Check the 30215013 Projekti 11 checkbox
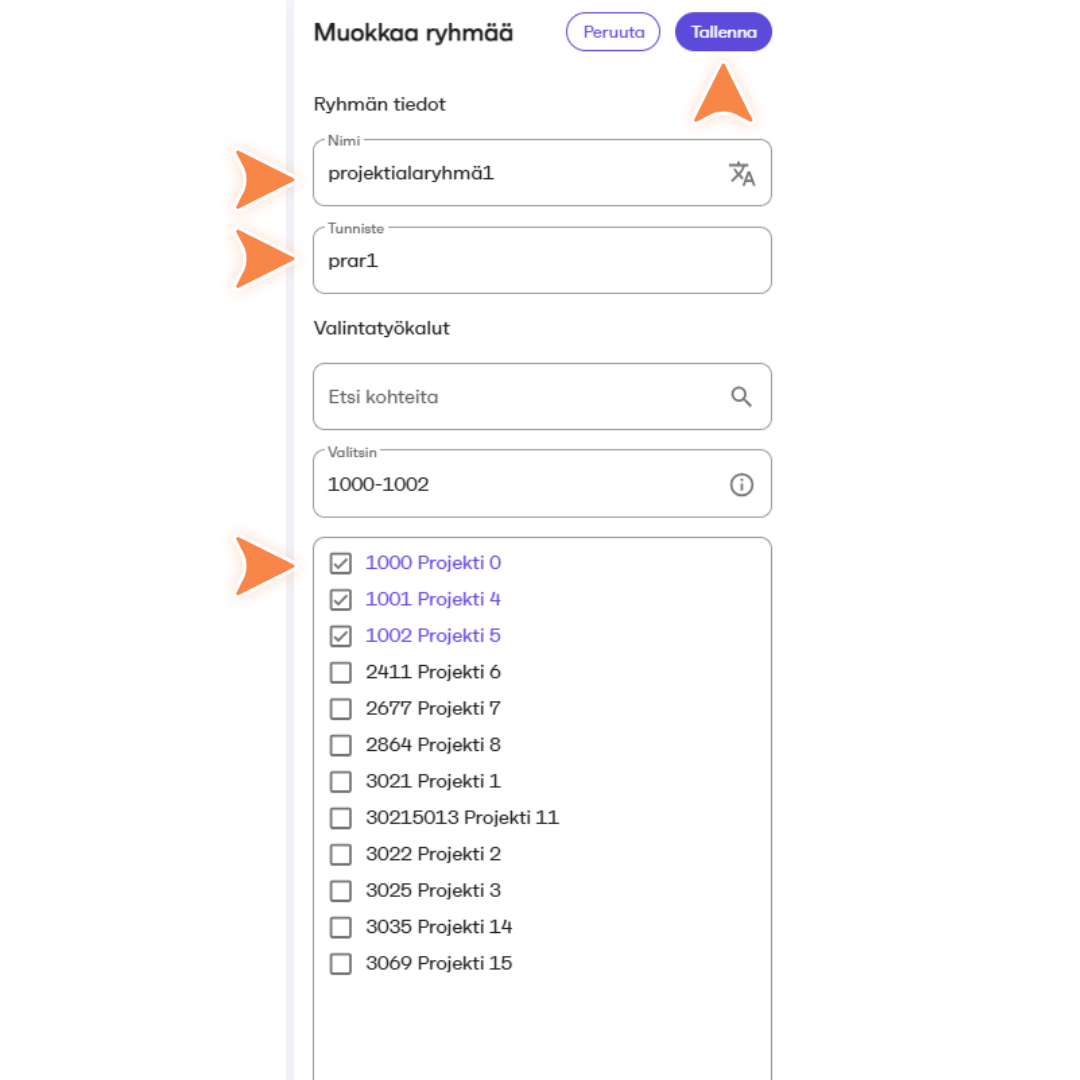Viewport: 1080px width, 1080px height. tap(340, 818)
